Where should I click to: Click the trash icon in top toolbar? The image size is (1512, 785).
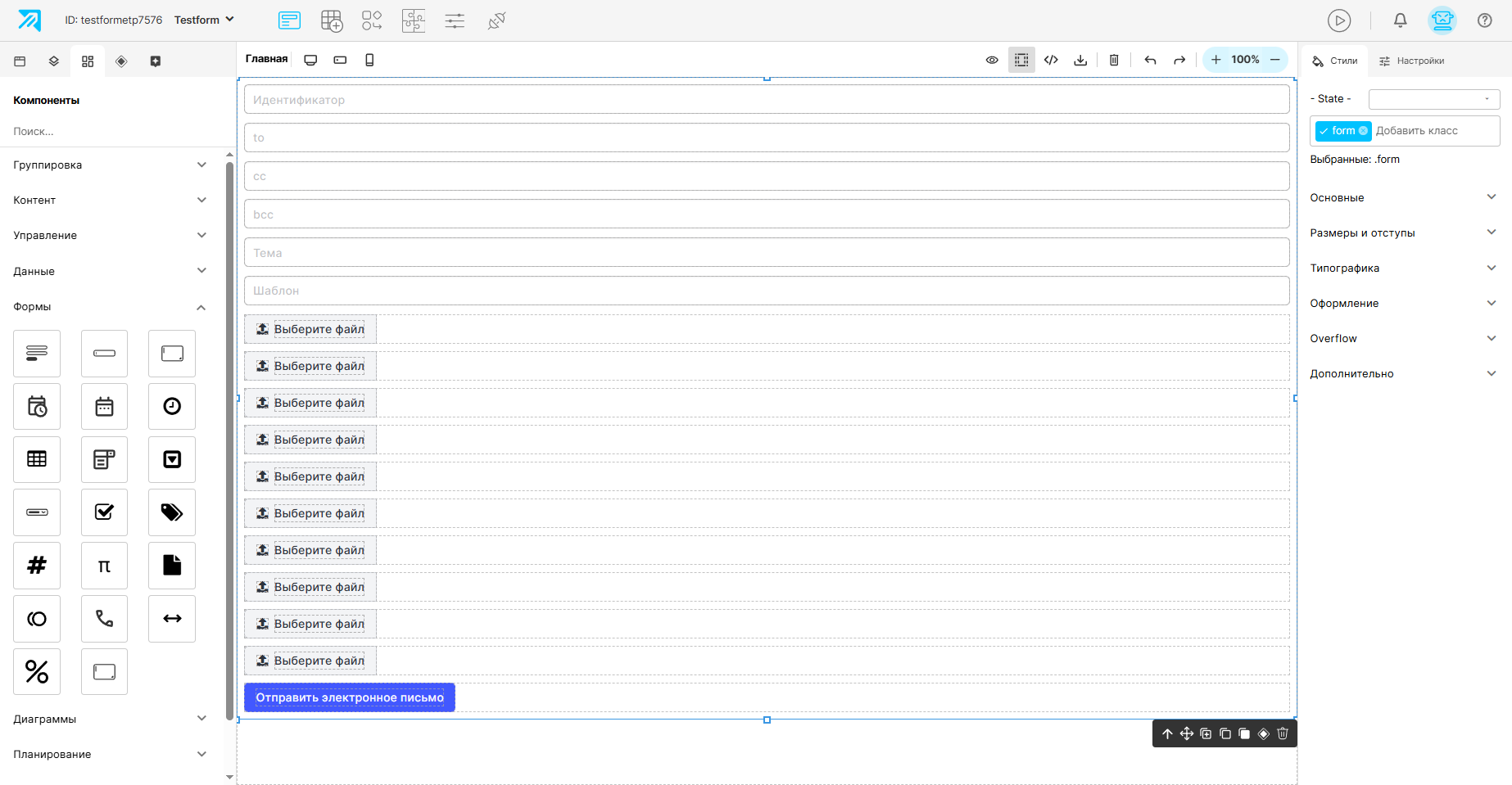tap(1114, 60)
